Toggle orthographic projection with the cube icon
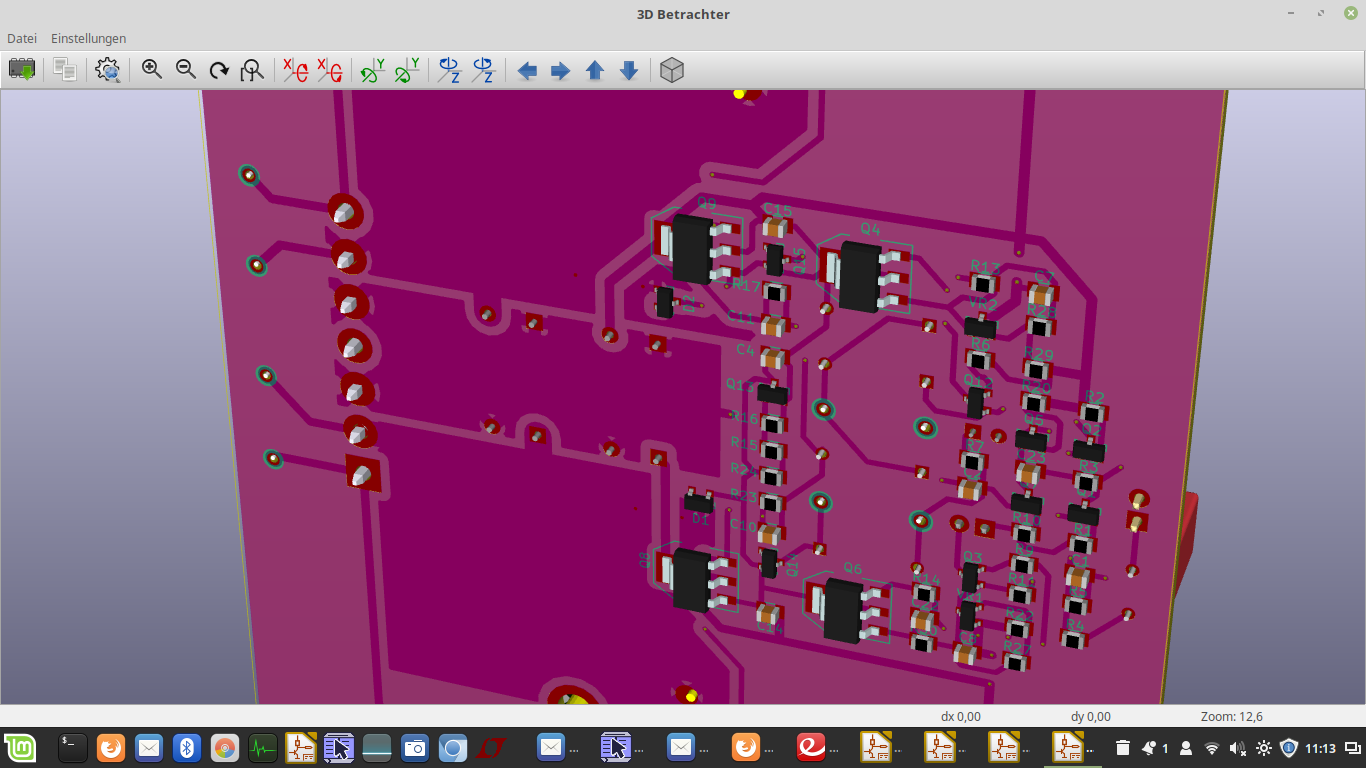 [673, 70]
